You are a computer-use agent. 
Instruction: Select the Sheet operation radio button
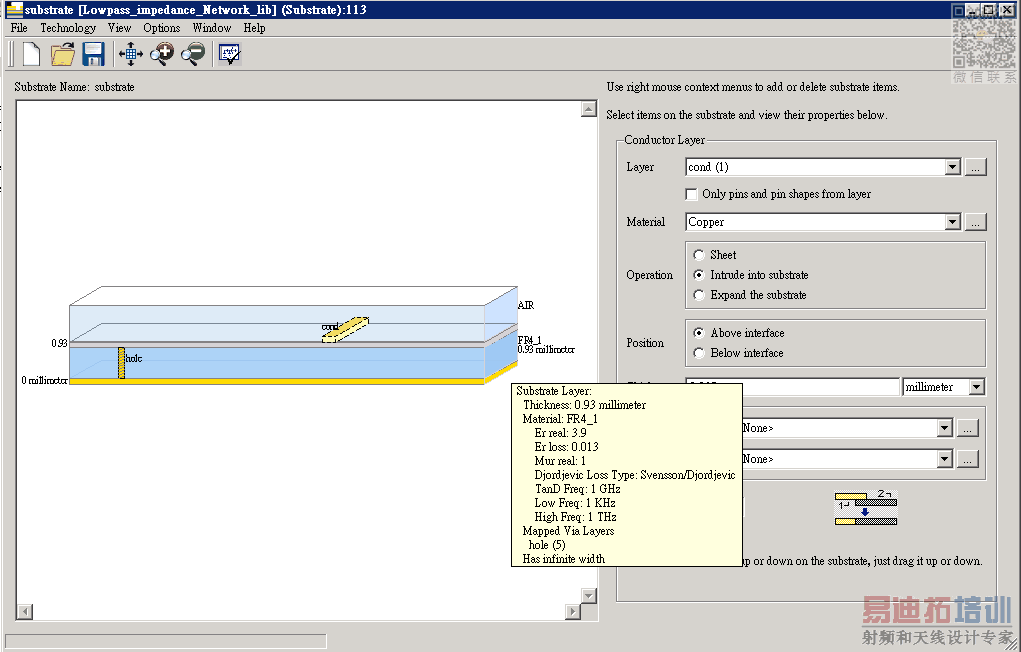[x=699, y=255]
